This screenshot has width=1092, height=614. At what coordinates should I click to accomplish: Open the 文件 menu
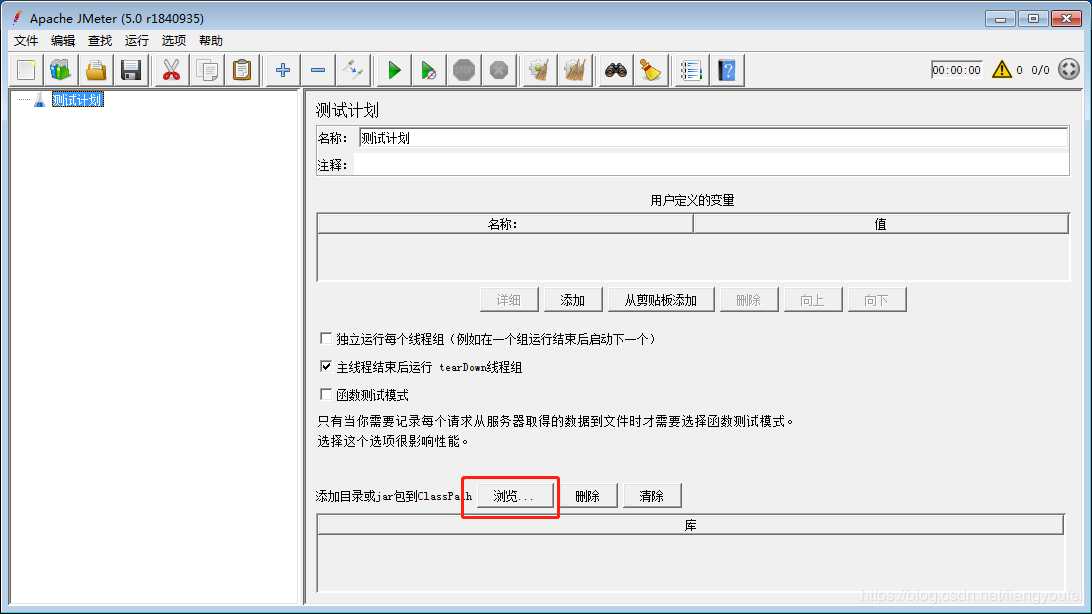click(26, 40)
